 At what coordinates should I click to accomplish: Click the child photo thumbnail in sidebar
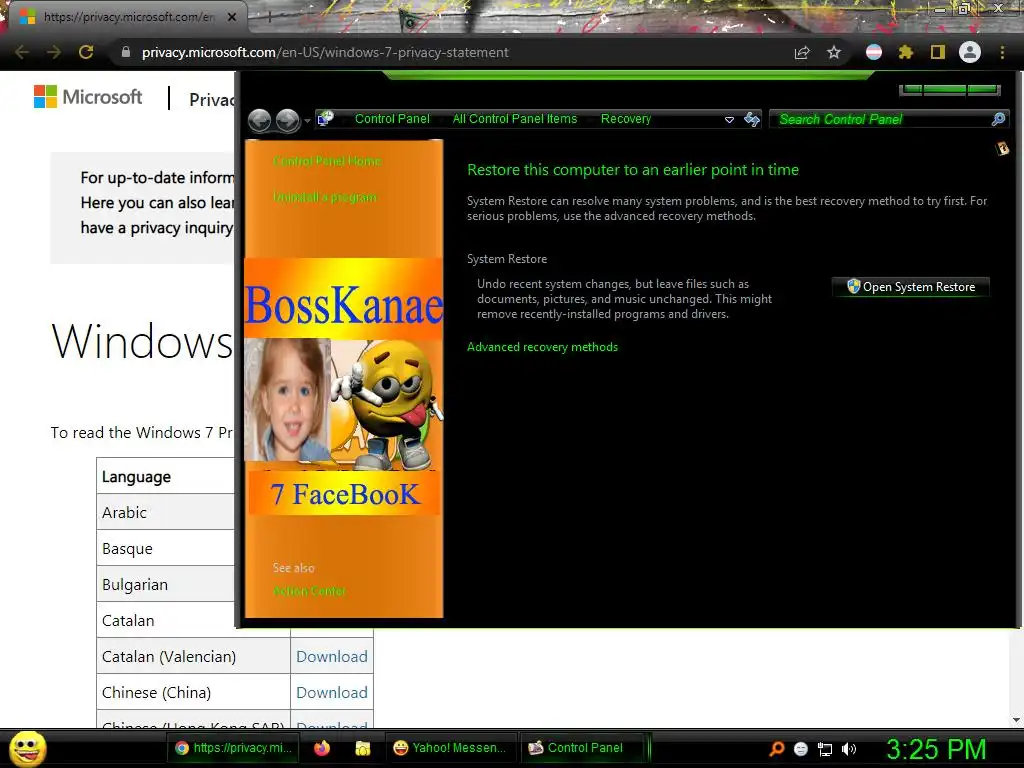(x=287, y=400)
